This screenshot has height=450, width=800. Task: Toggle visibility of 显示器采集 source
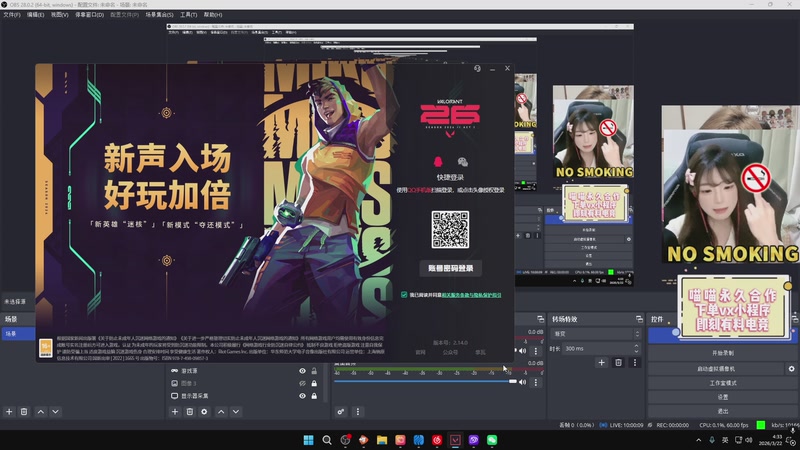[x=302, y=396]
